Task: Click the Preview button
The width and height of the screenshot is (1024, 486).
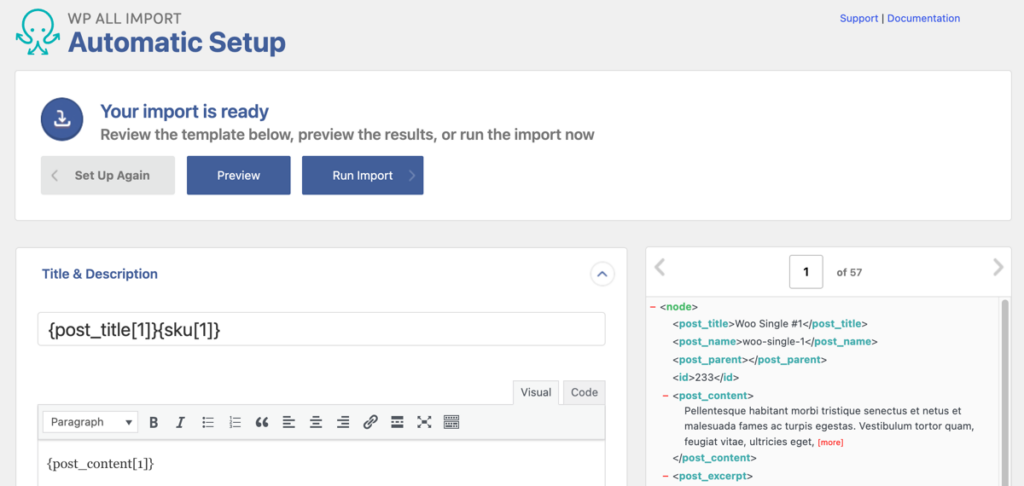Action: (238, 175)
